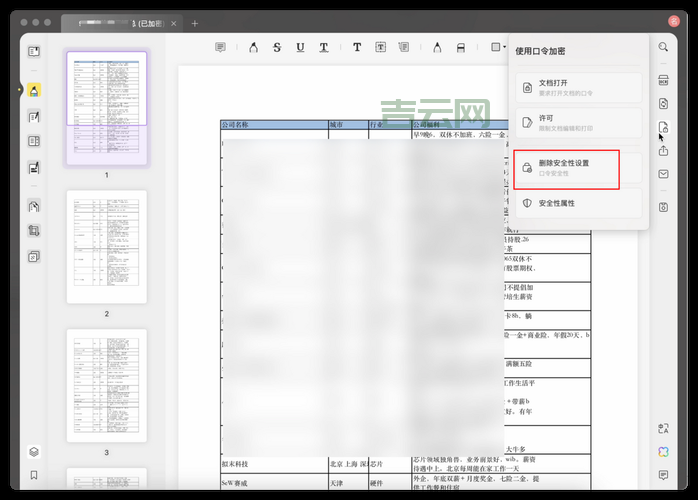The height and width of the screenshot is (500, 698).
Task: Select the Text Box tool
Action: [381, 47]
